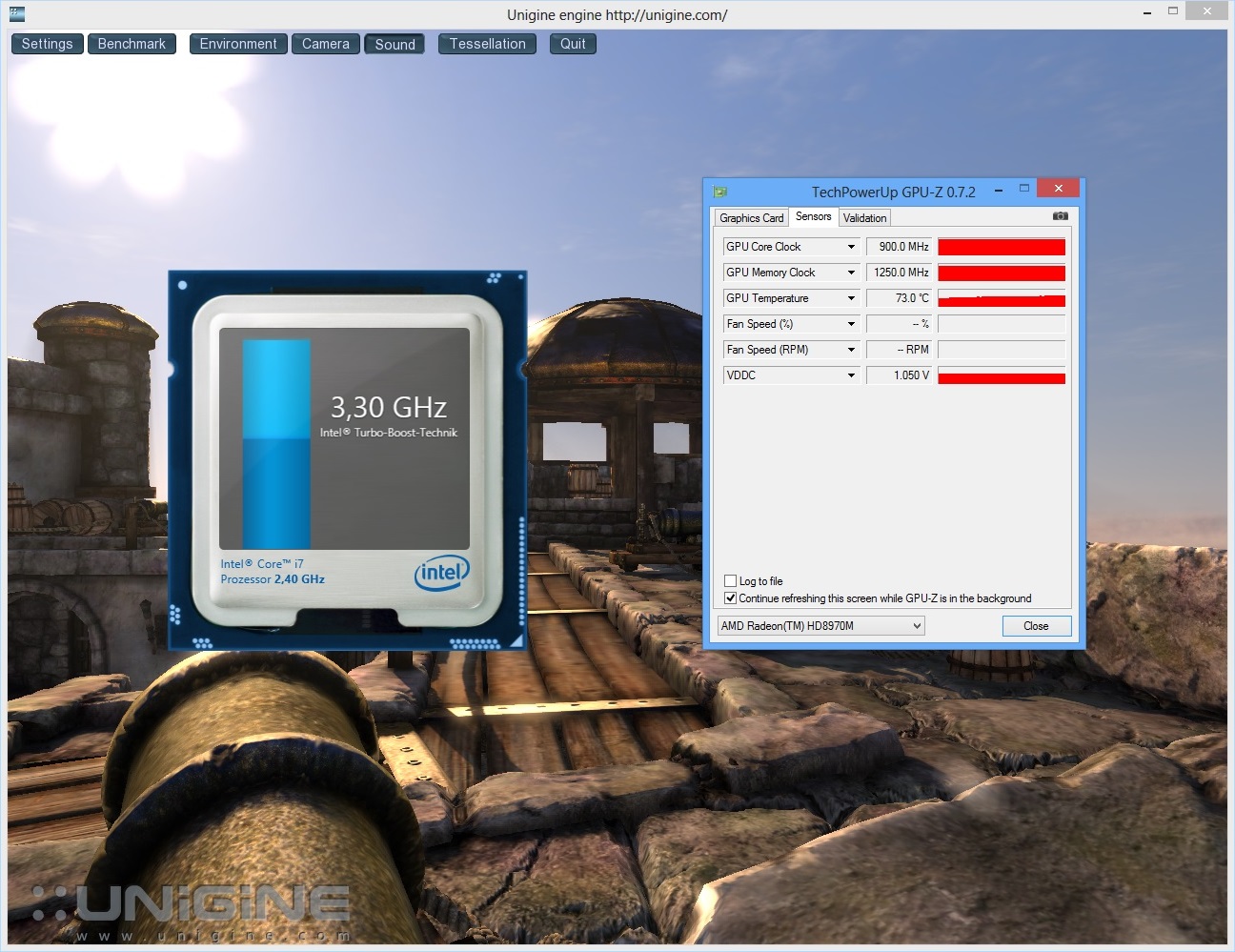Click the 73.0 °C temperature reading

[x=899, y=298]
